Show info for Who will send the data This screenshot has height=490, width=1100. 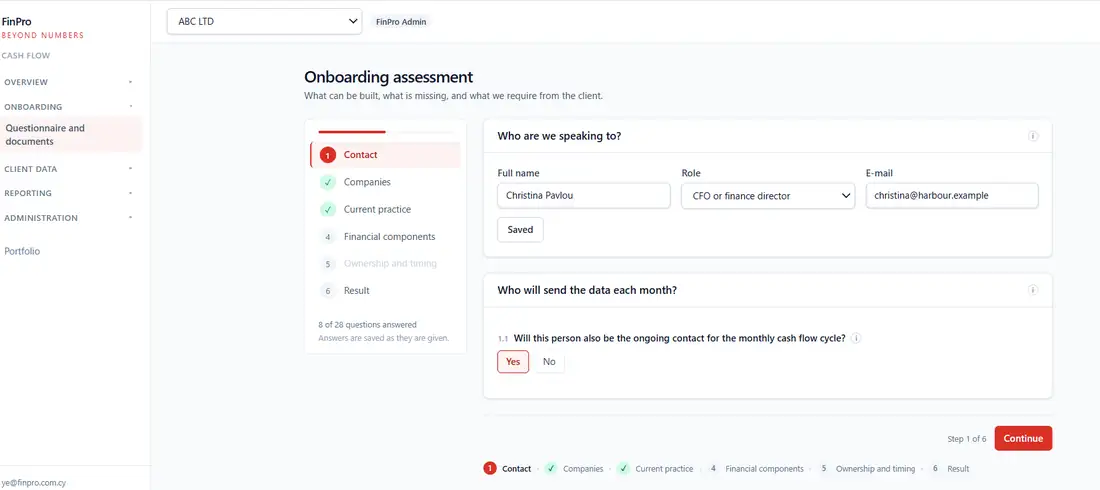(1033, 290)
